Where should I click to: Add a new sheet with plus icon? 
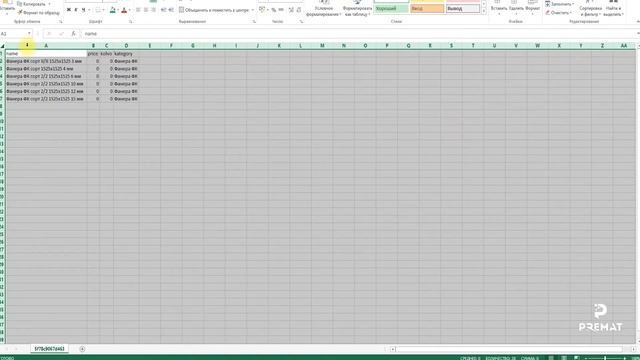point(82,349)
